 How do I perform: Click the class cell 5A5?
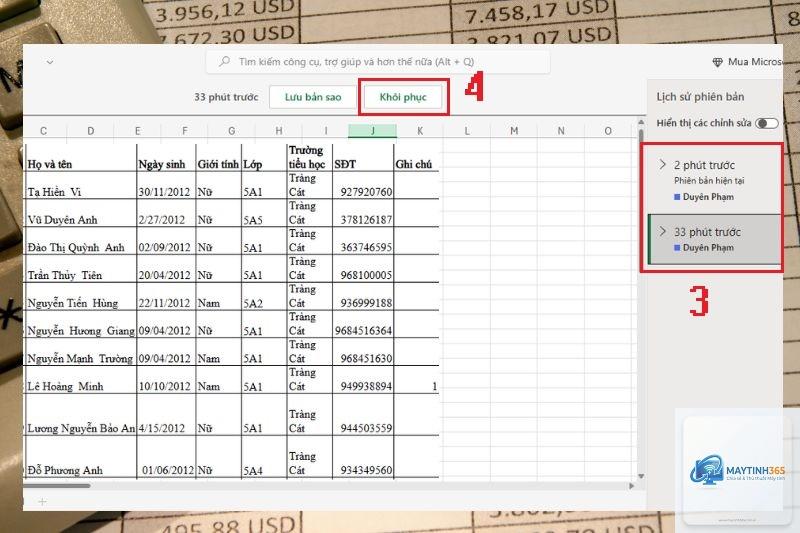(x=264, y=213)
